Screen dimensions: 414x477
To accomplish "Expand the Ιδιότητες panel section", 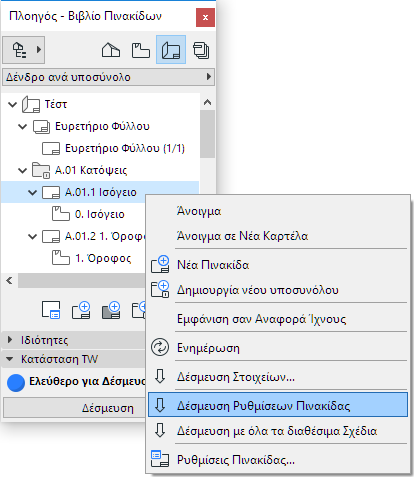I will click(10, 340).
